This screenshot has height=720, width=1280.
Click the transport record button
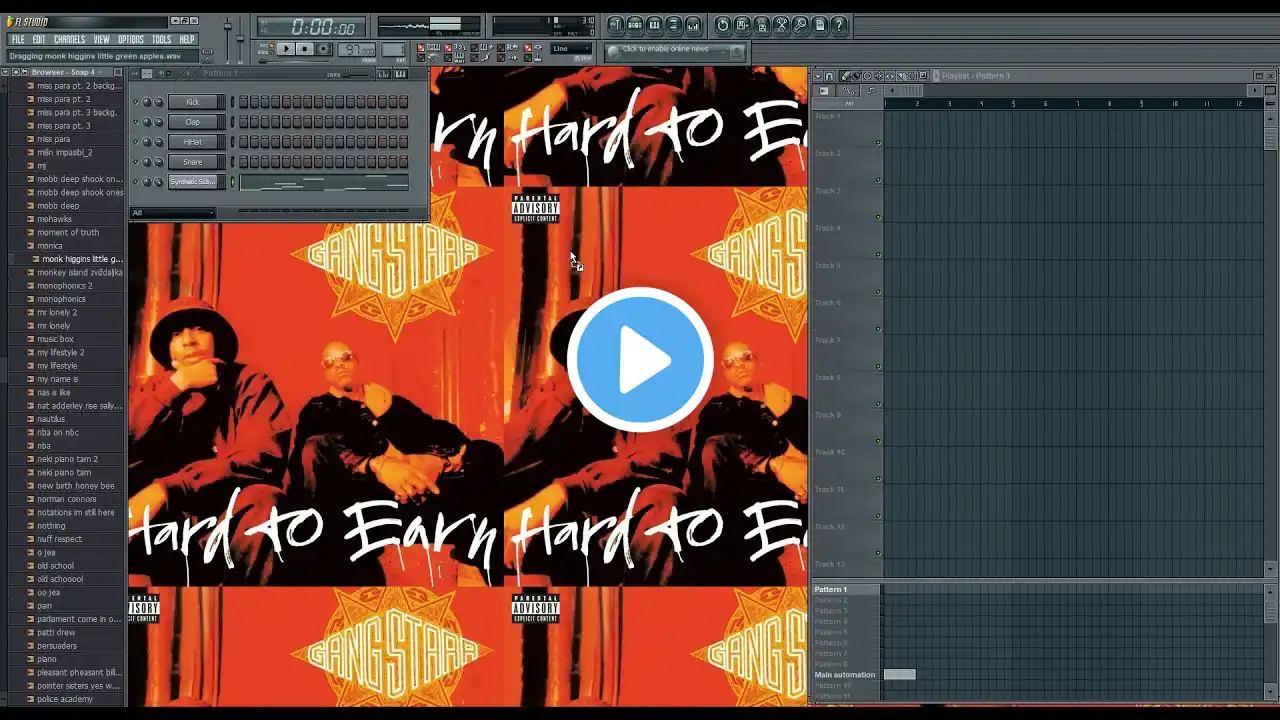coord(324,49)
